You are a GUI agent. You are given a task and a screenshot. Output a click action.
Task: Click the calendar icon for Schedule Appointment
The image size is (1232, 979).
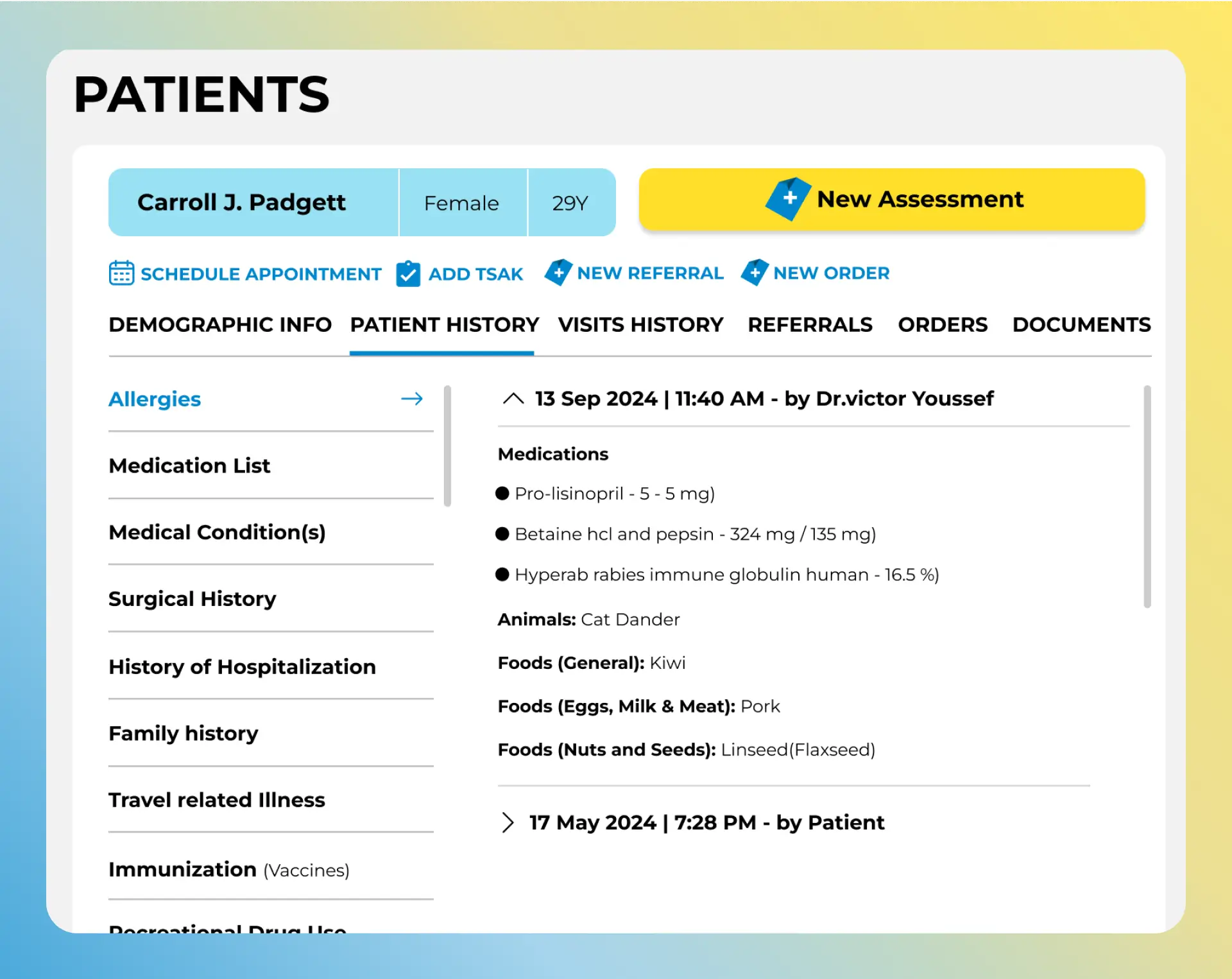121,273
